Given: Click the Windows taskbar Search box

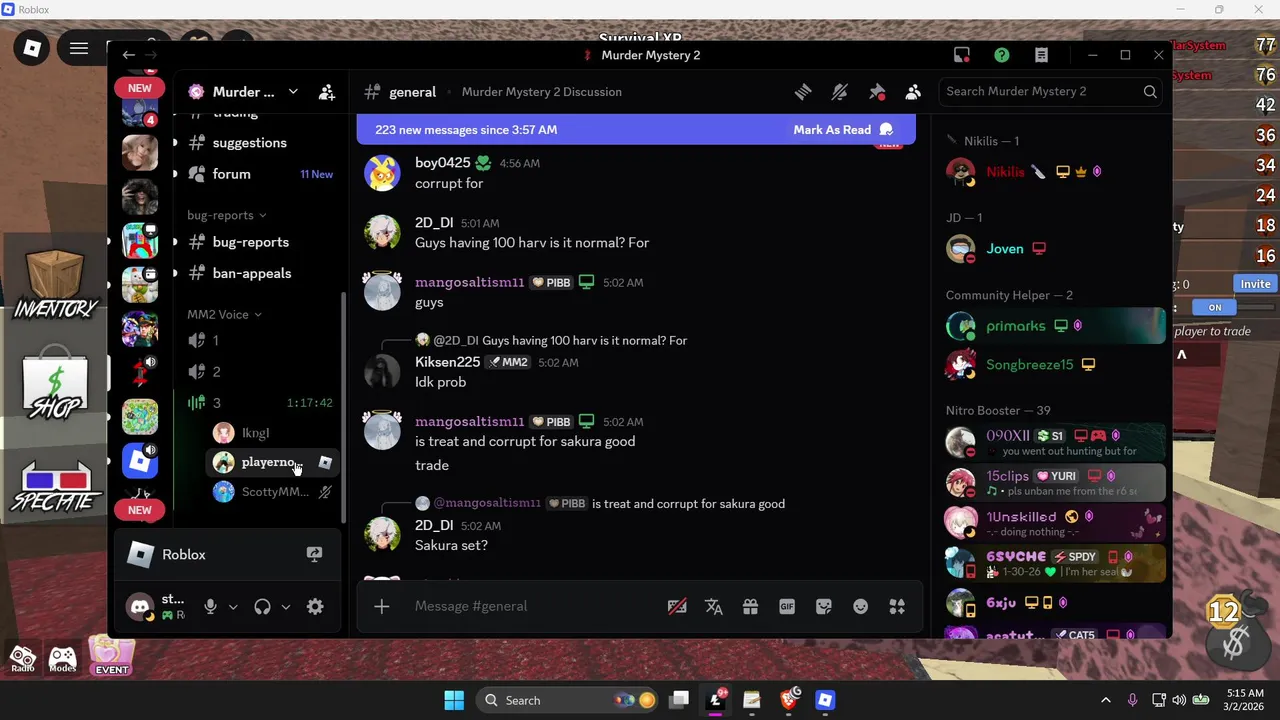Looking at the screenshot, I should point(567,700).
